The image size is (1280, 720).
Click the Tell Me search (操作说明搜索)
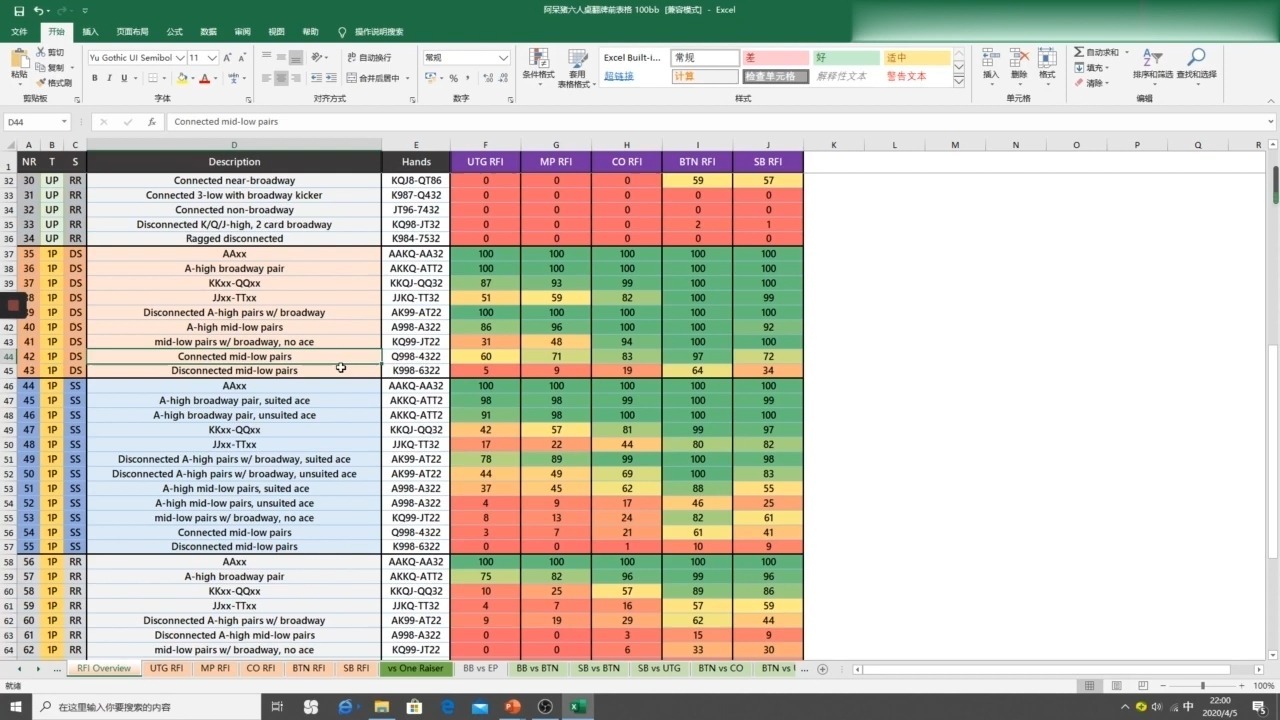[x=372, y=32]
